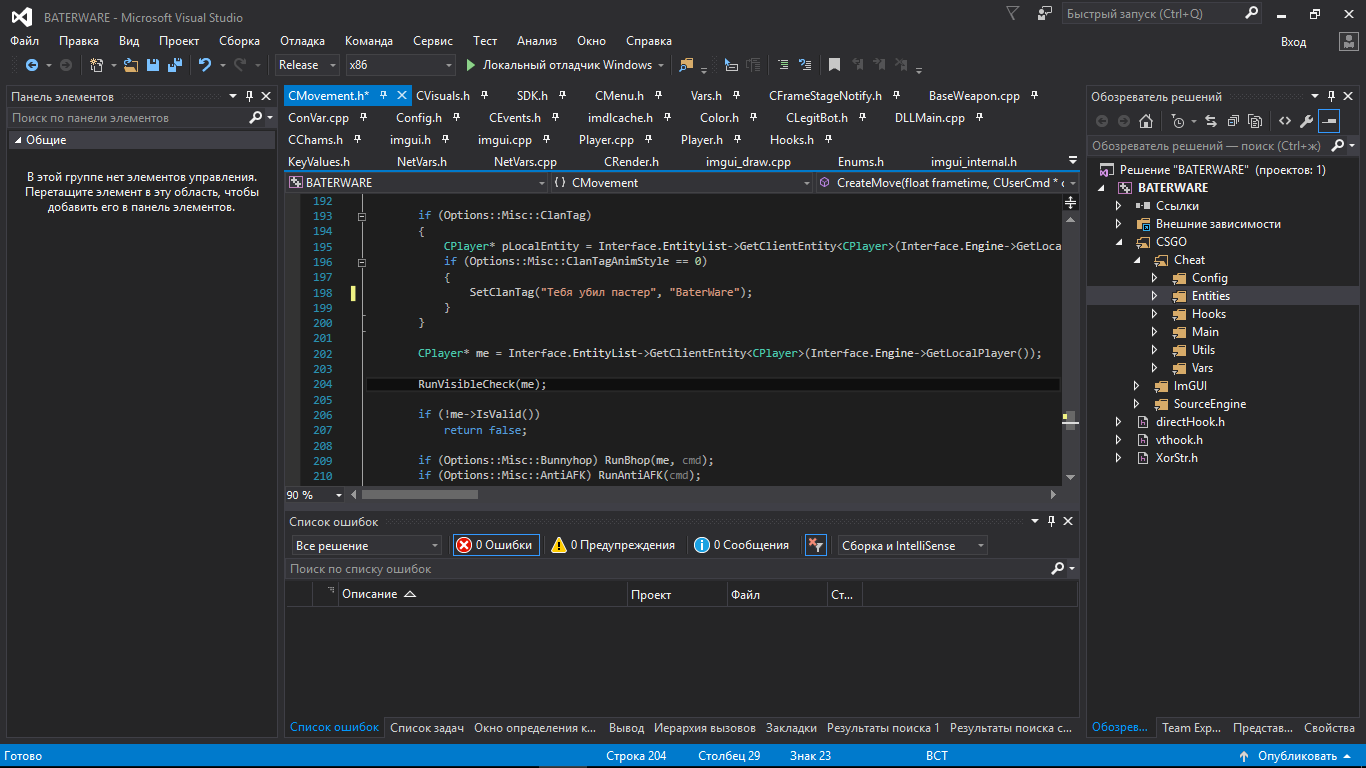Screen dimensions: 1366x768
Task: Expand the Config folder in the tree
Action: [x=1154, y=278]
